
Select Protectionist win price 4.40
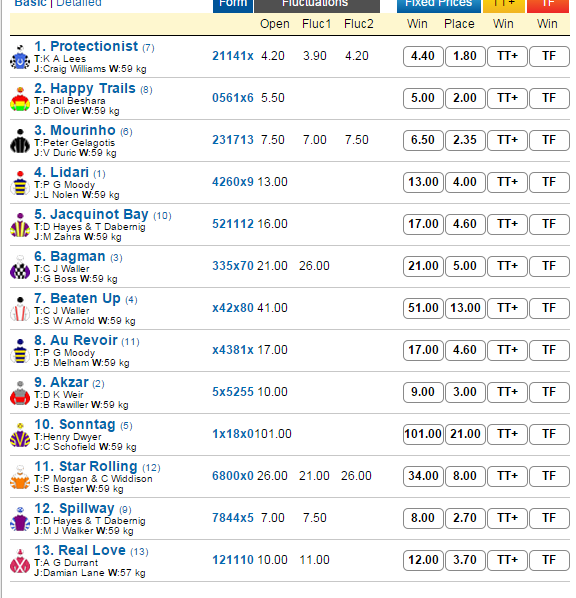coord(423,56)
